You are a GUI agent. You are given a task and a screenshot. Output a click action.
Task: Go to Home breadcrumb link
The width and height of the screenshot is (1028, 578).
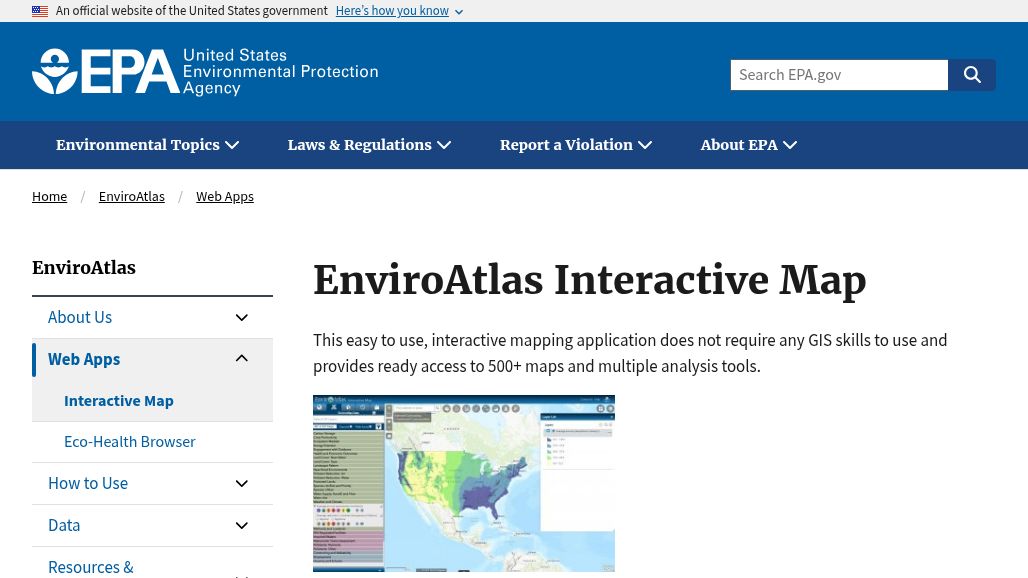pos(49,197)
